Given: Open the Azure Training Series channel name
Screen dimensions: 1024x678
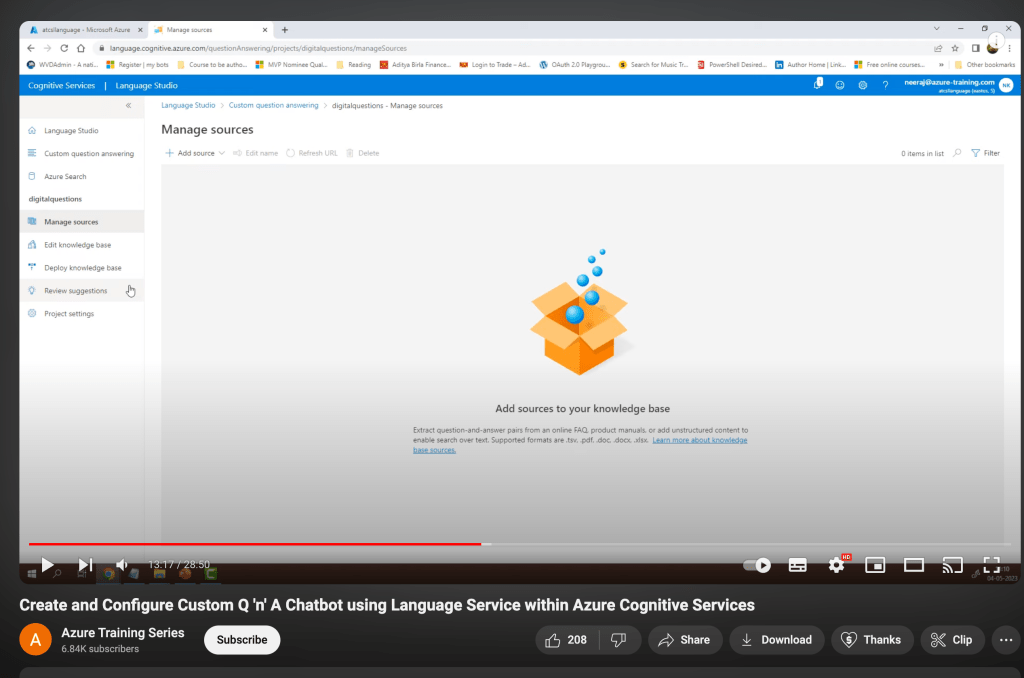Looking at the screenshot, I should tap(123, 633).
